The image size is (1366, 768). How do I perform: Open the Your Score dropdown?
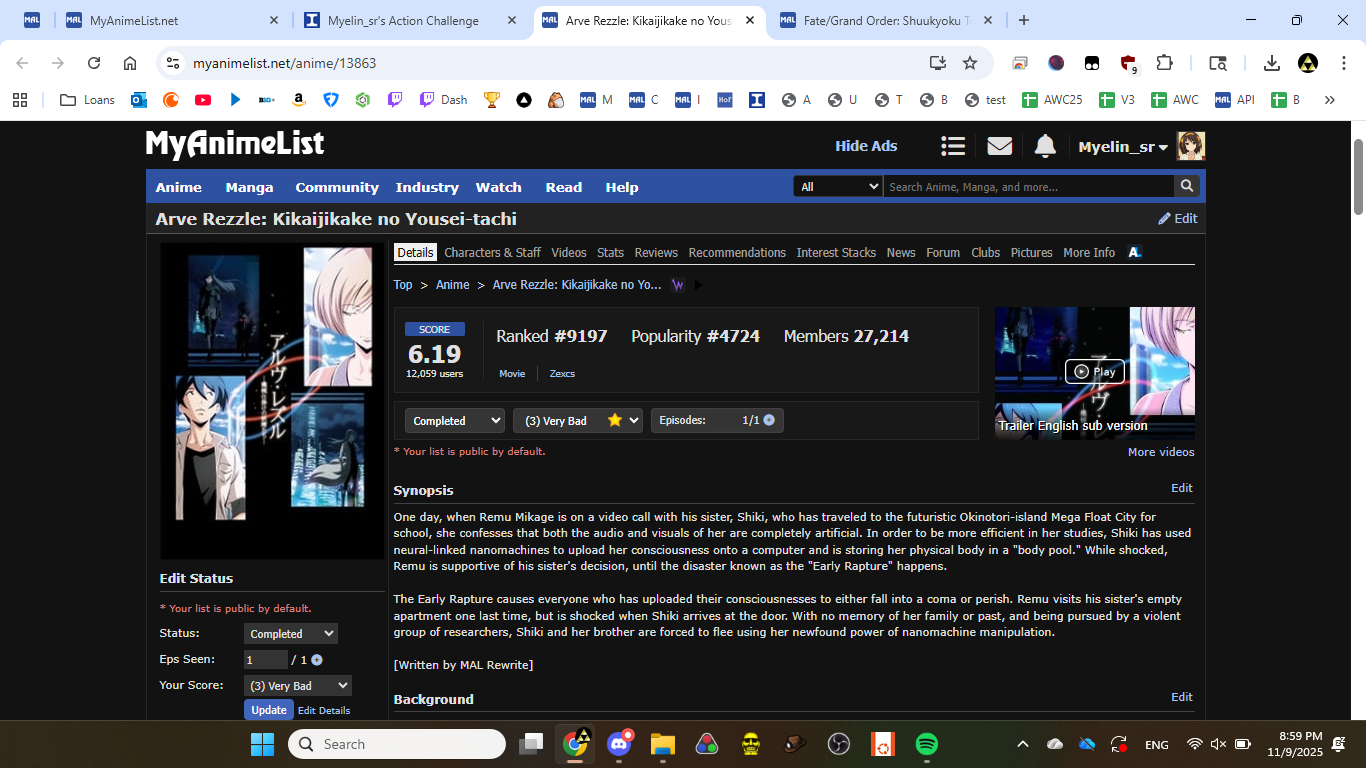pos(298,686)
